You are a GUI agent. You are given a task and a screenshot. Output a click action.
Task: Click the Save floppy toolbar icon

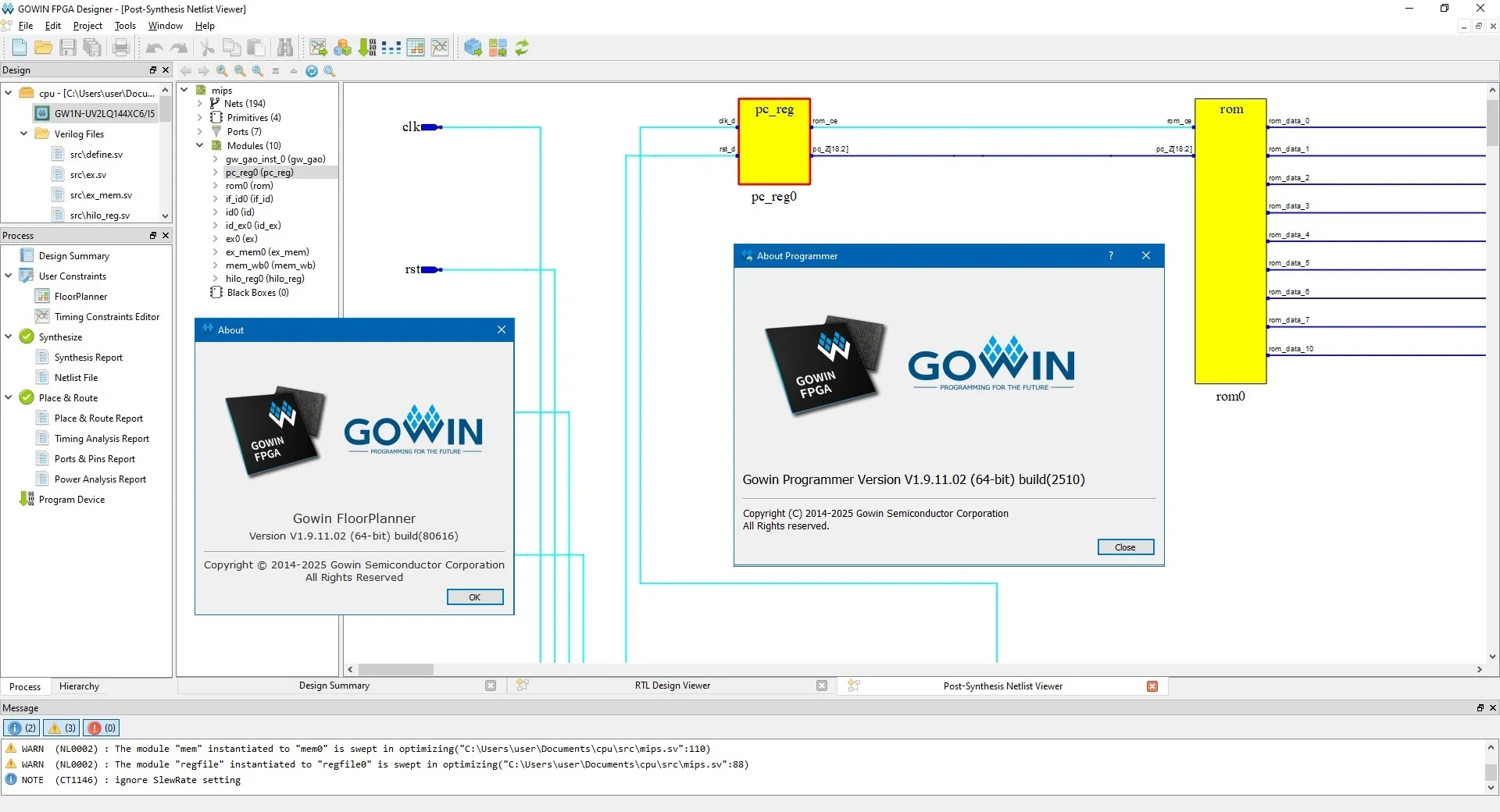click(68, 48)
